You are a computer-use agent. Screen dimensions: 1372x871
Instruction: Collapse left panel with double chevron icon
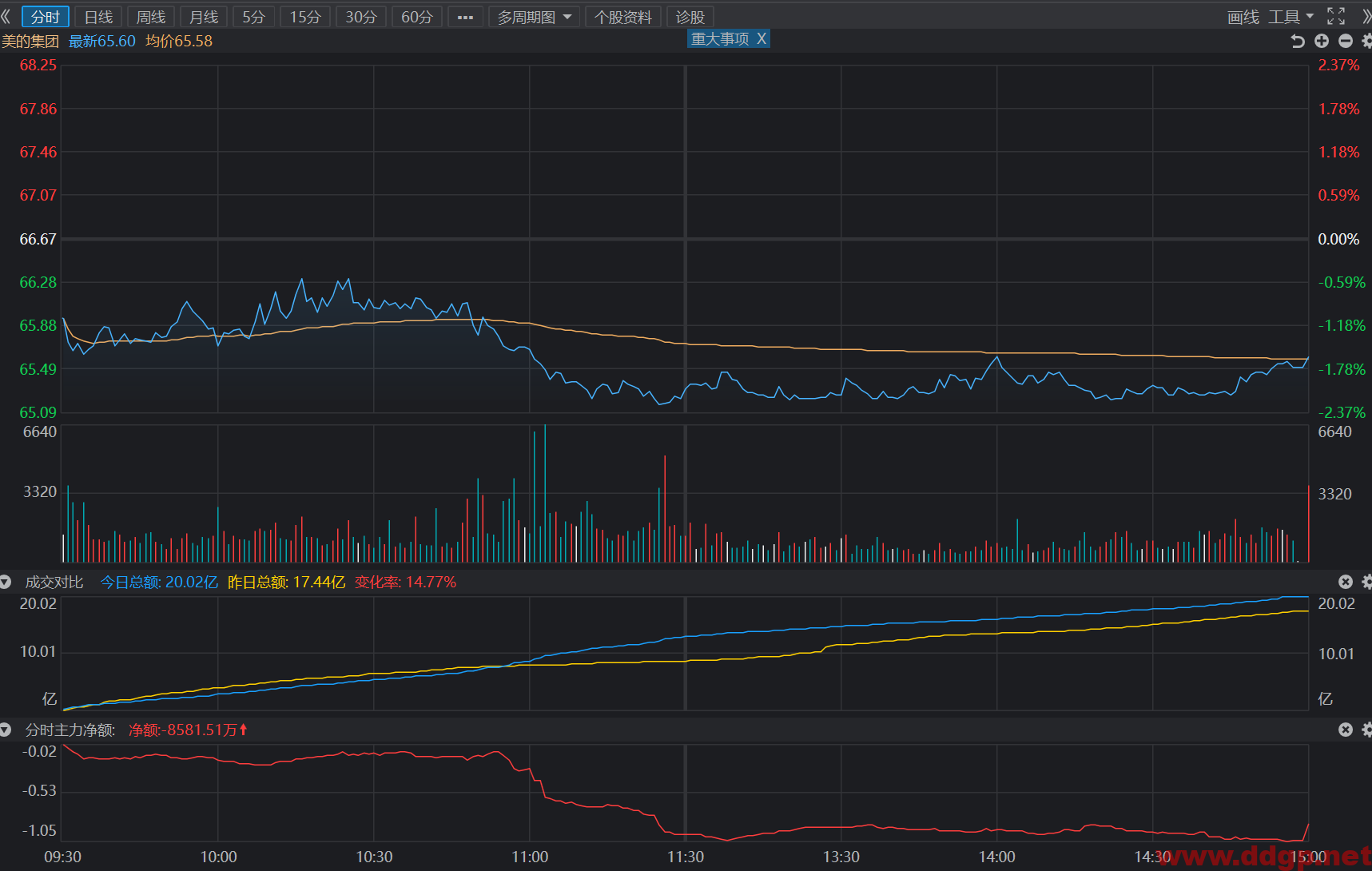tap(6, 17)
